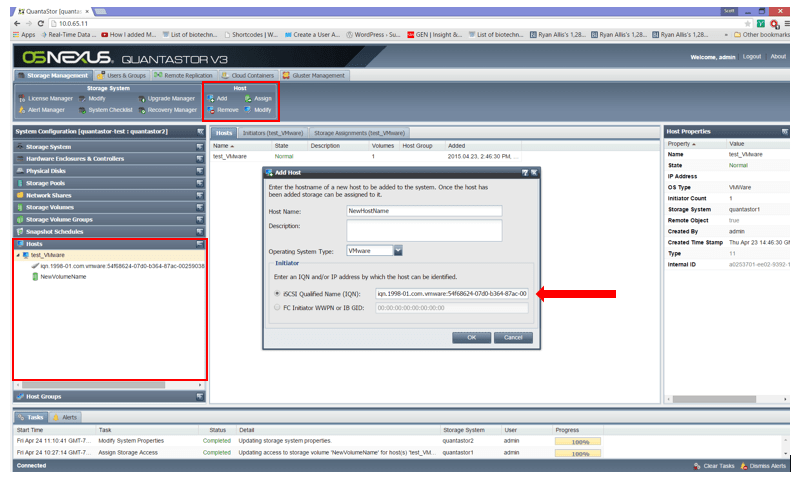
Task: Click the help icon in Add Host dialog
Action: click(525, 173)
